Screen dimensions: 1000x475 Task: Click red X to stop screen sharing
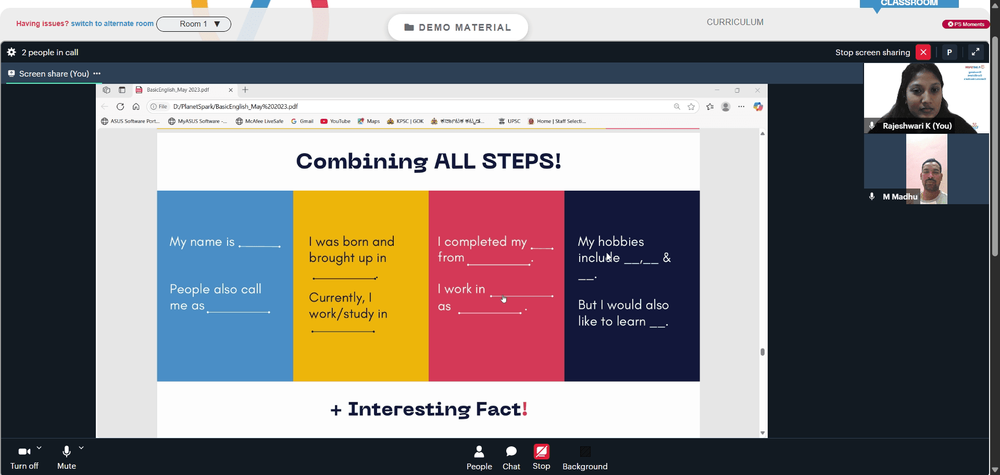pos(923,52)
